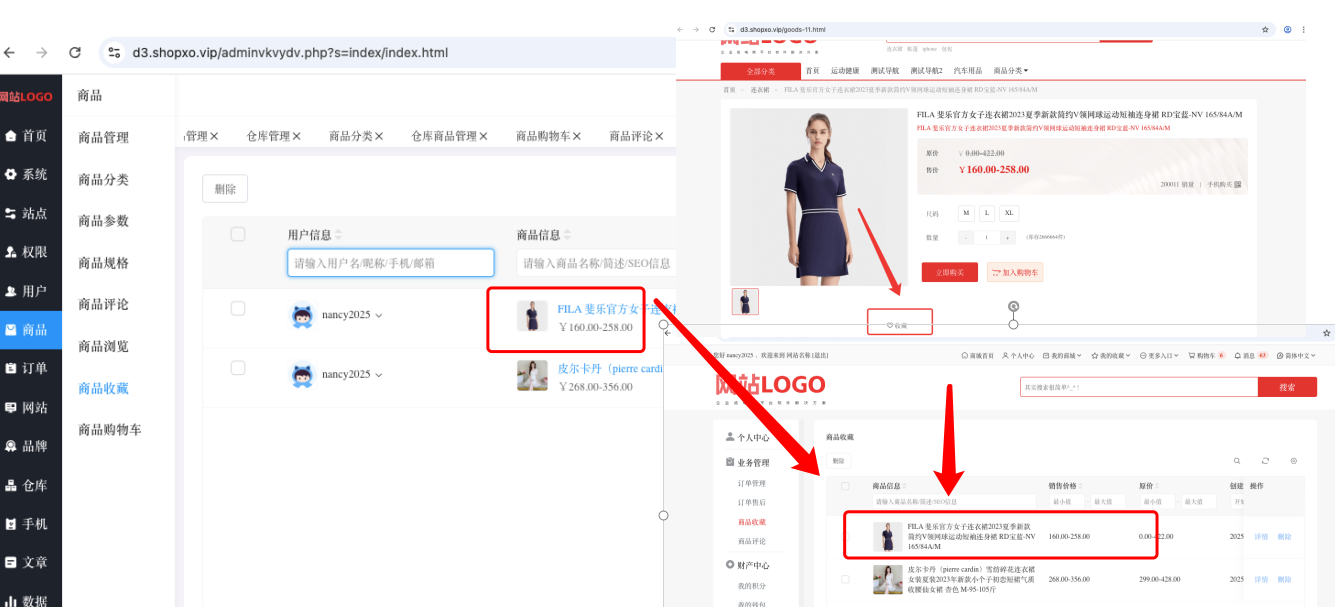Open 仓库 in the admin sidebar
The image size is (1335, 609).
[x=27, y=485]
